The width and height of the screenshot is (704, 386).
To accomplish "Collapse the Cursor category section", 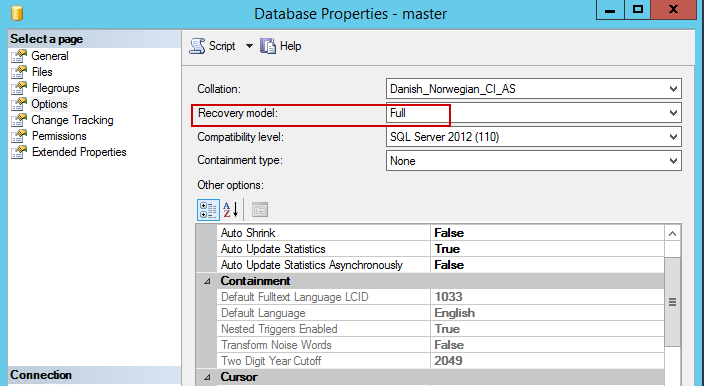I will click(x=207, y=377).
